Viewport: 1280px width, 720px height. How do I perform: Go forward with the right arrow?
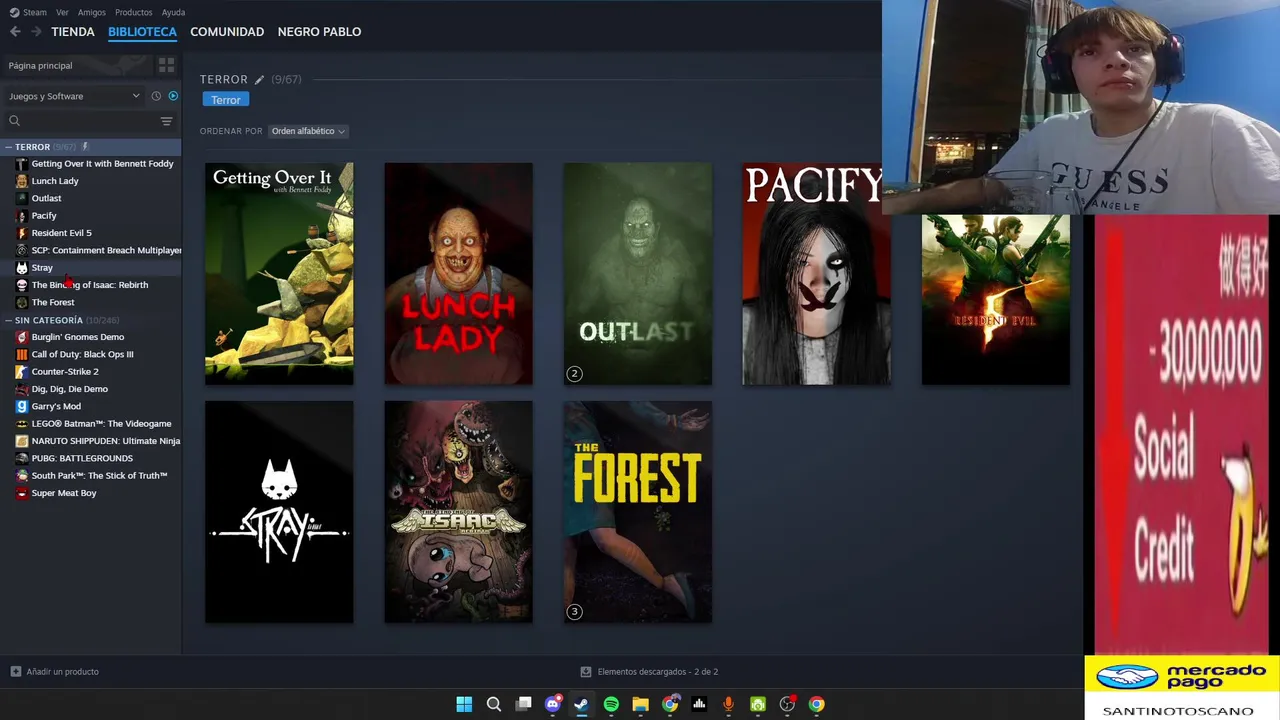(x=36, y=32)
